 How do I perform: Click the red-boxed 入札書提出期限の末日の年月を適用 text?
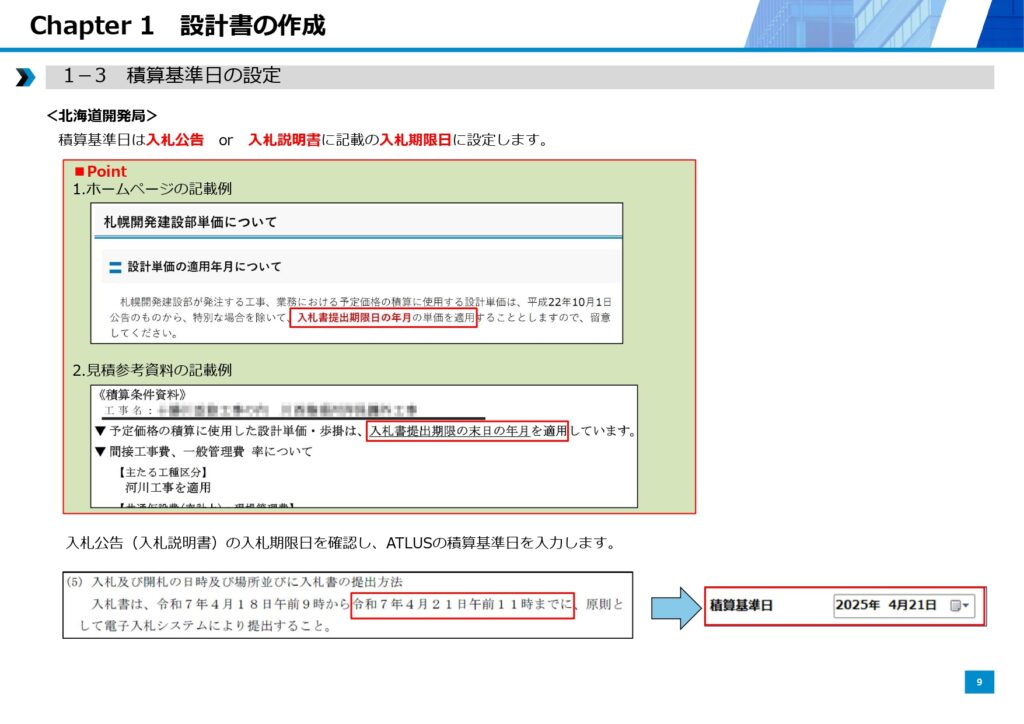467,431
